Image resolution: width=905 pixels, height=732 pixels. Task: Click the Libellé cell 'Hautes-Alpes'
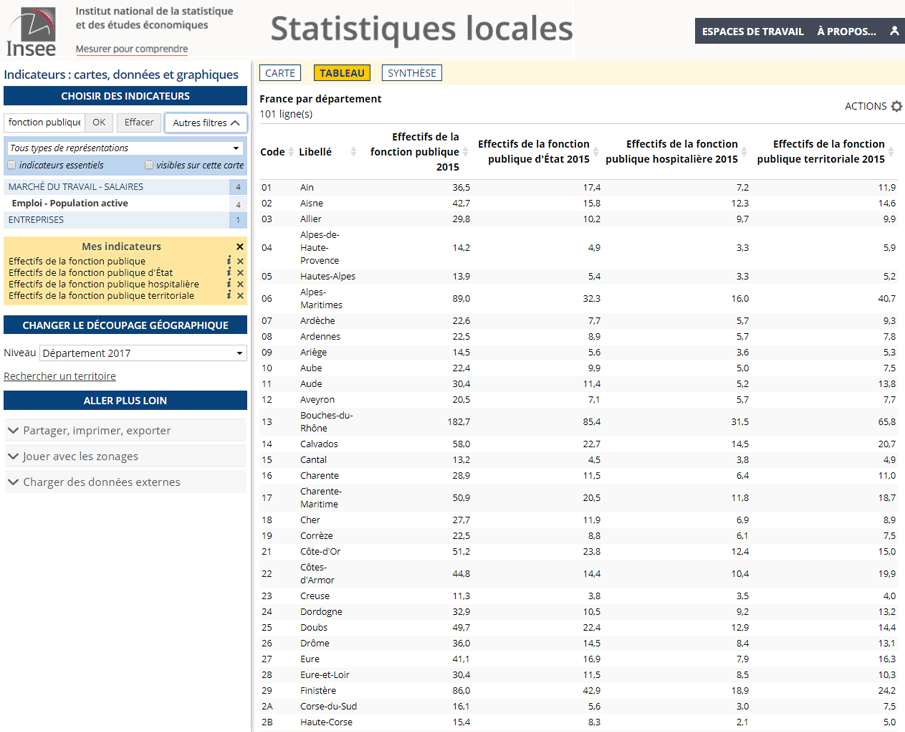328,276
